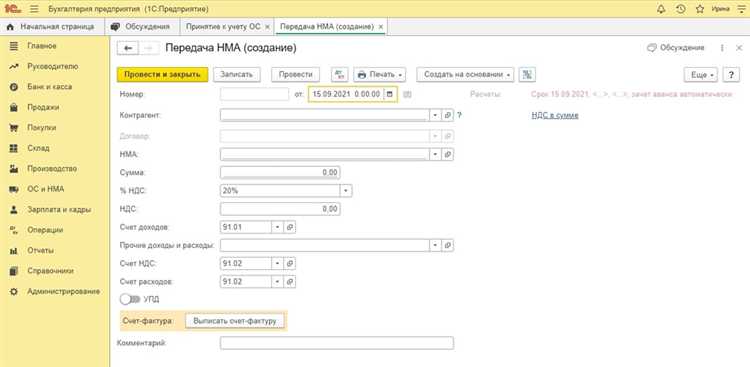The image size is (750, 367).
Task: Expand the НМА field dropdown arrow
Action: (x=435, y=155)
